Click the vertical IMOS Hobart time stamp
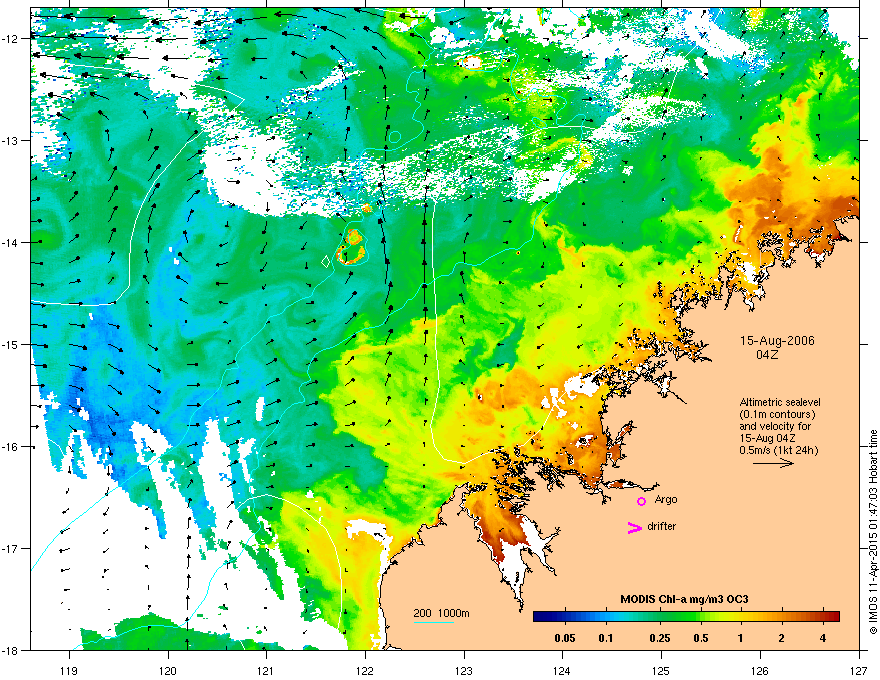 click(873, 532)
